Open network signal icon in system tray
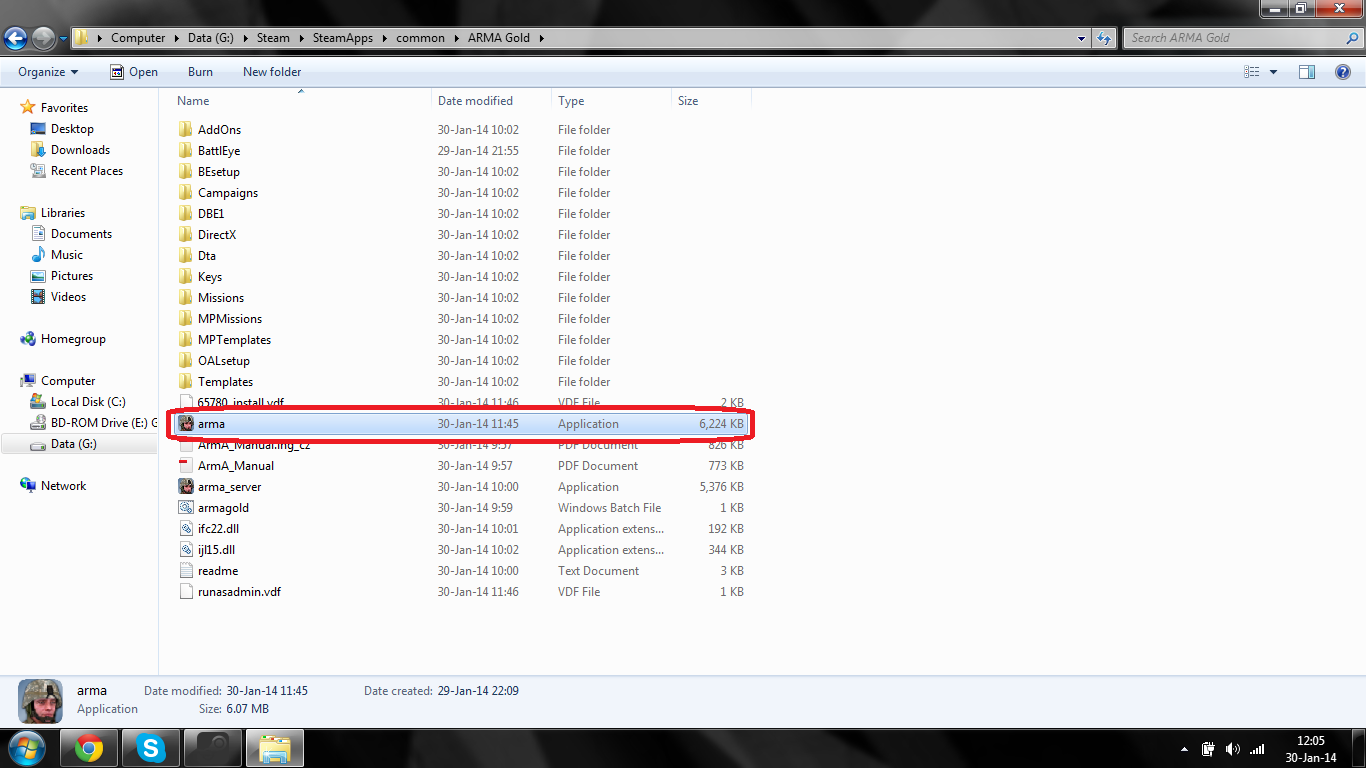 coord(1257,749)
